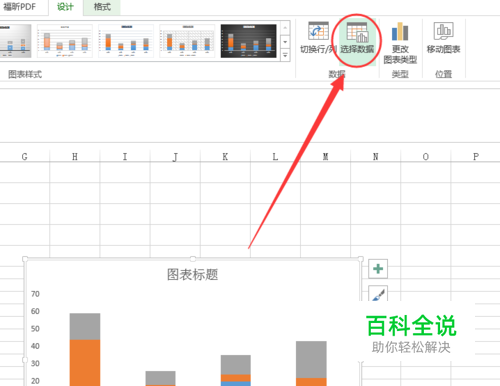The image size is (500, 386).
Task: Pick the white chart style with coloured legend
Action: pyautogui.click(x=65, y=41)
